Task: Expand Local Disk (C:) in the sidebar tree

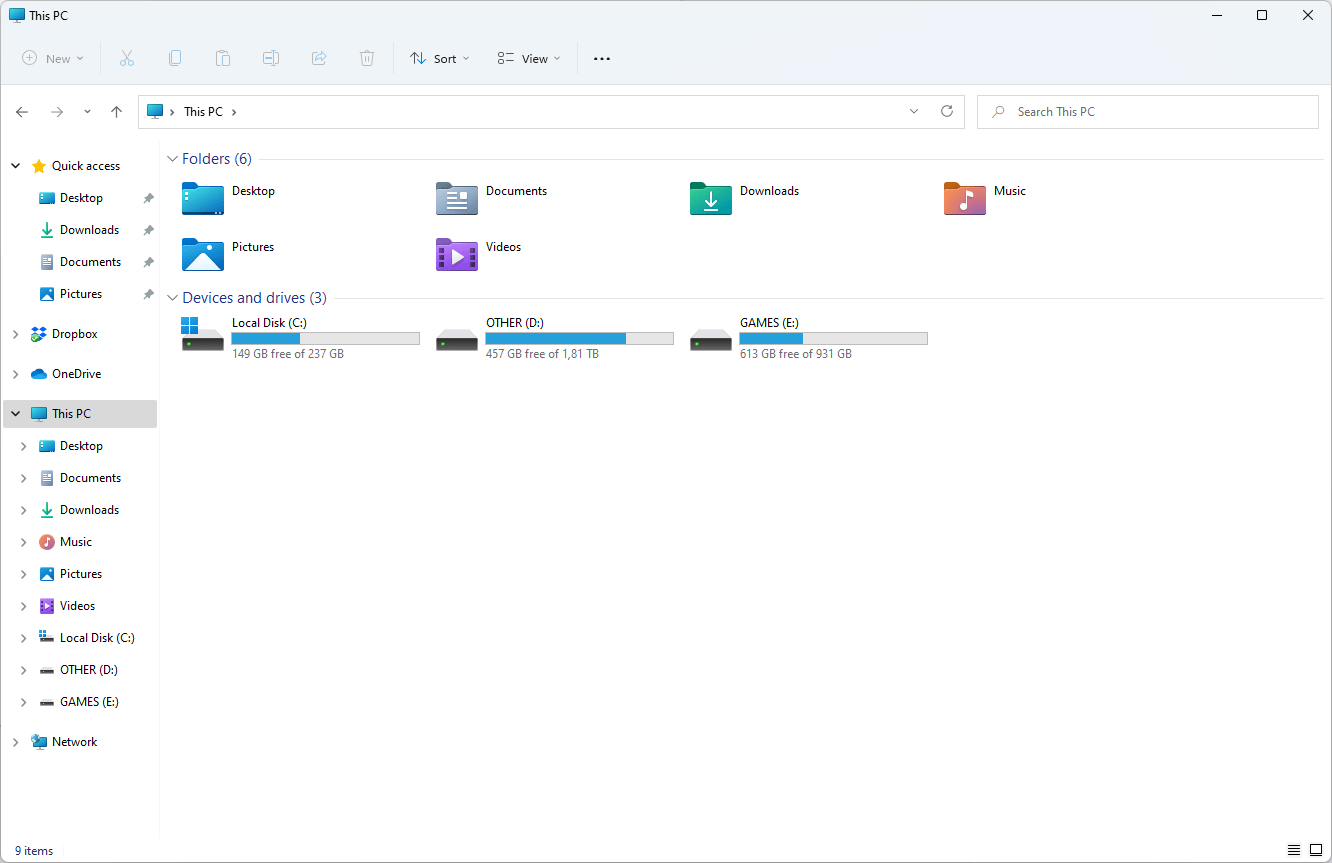Action: pos(24,637)
